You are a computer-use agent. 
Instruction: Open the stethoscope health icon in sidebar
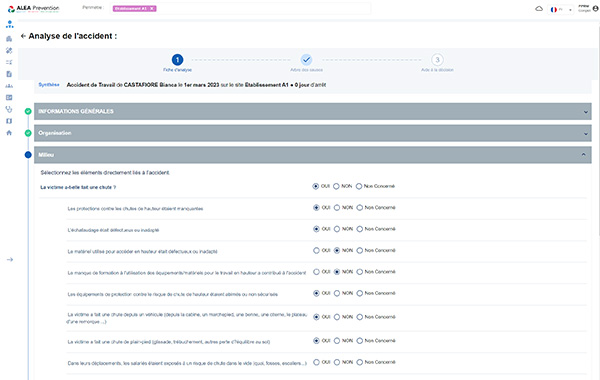pos(9,109)
